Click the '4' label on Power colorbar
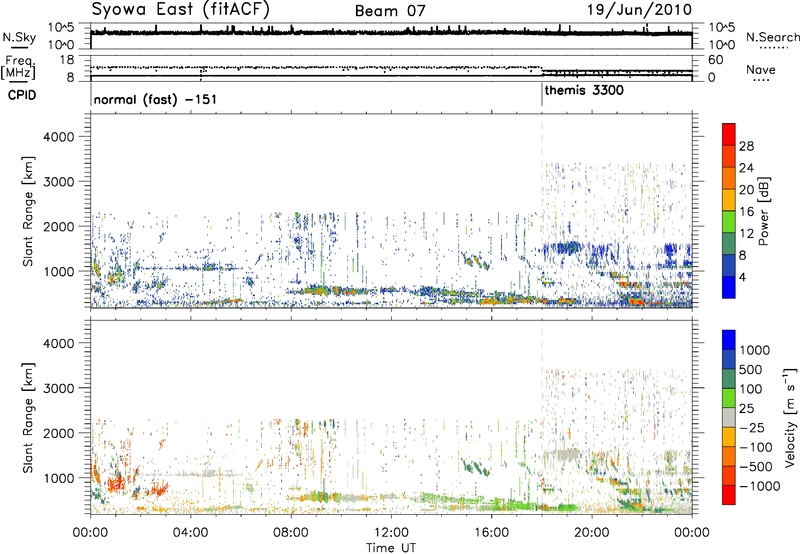Screen dimensions: 800x554 click(742, 277)
